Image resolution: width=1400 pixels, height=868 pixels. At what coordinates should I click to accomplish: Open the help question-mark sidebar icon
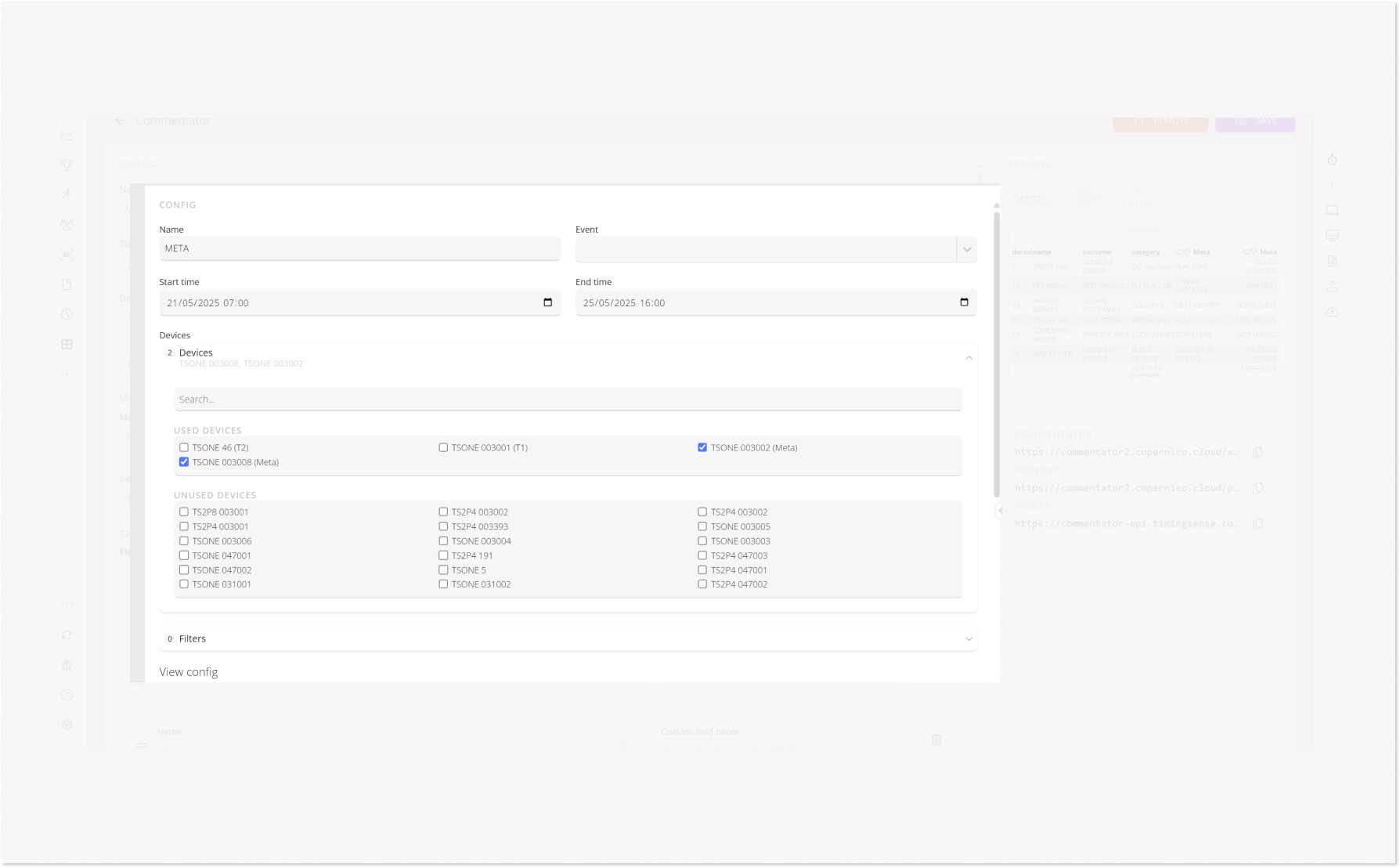click(x=67, y=695)
